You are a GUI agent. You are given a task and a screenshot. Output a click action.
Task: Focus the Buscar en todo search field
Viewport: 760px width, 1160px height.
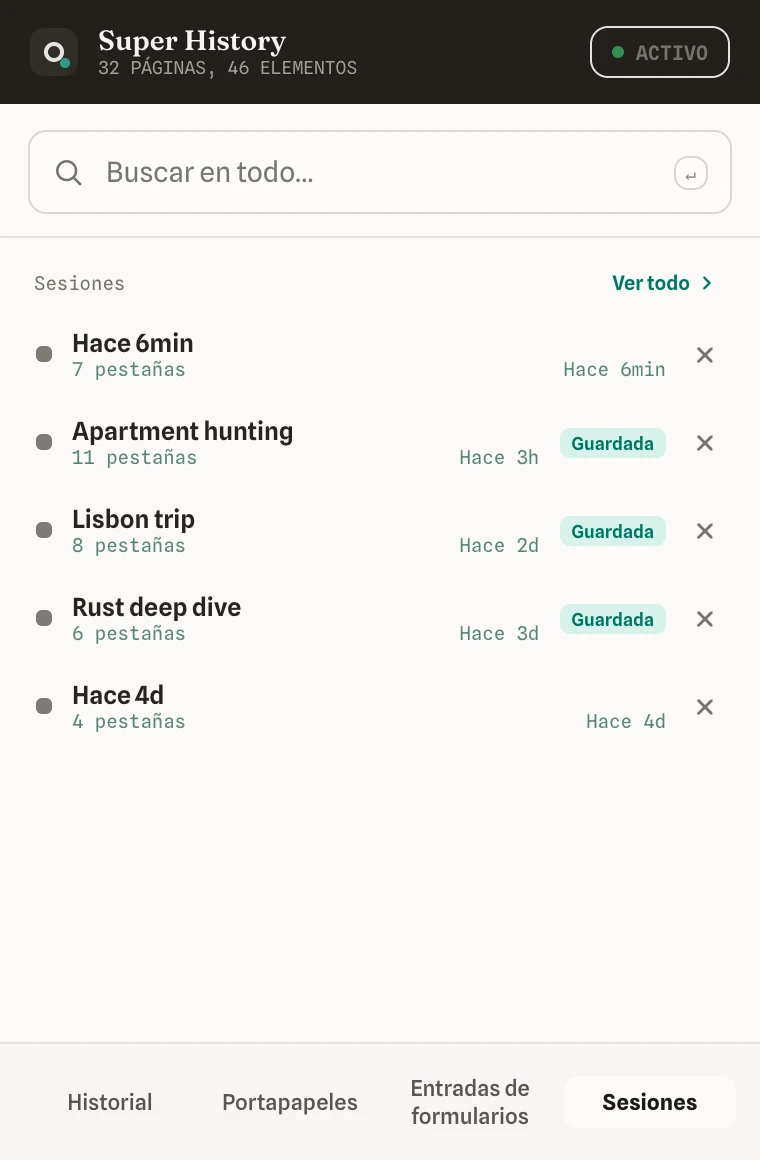pos(380,172)
